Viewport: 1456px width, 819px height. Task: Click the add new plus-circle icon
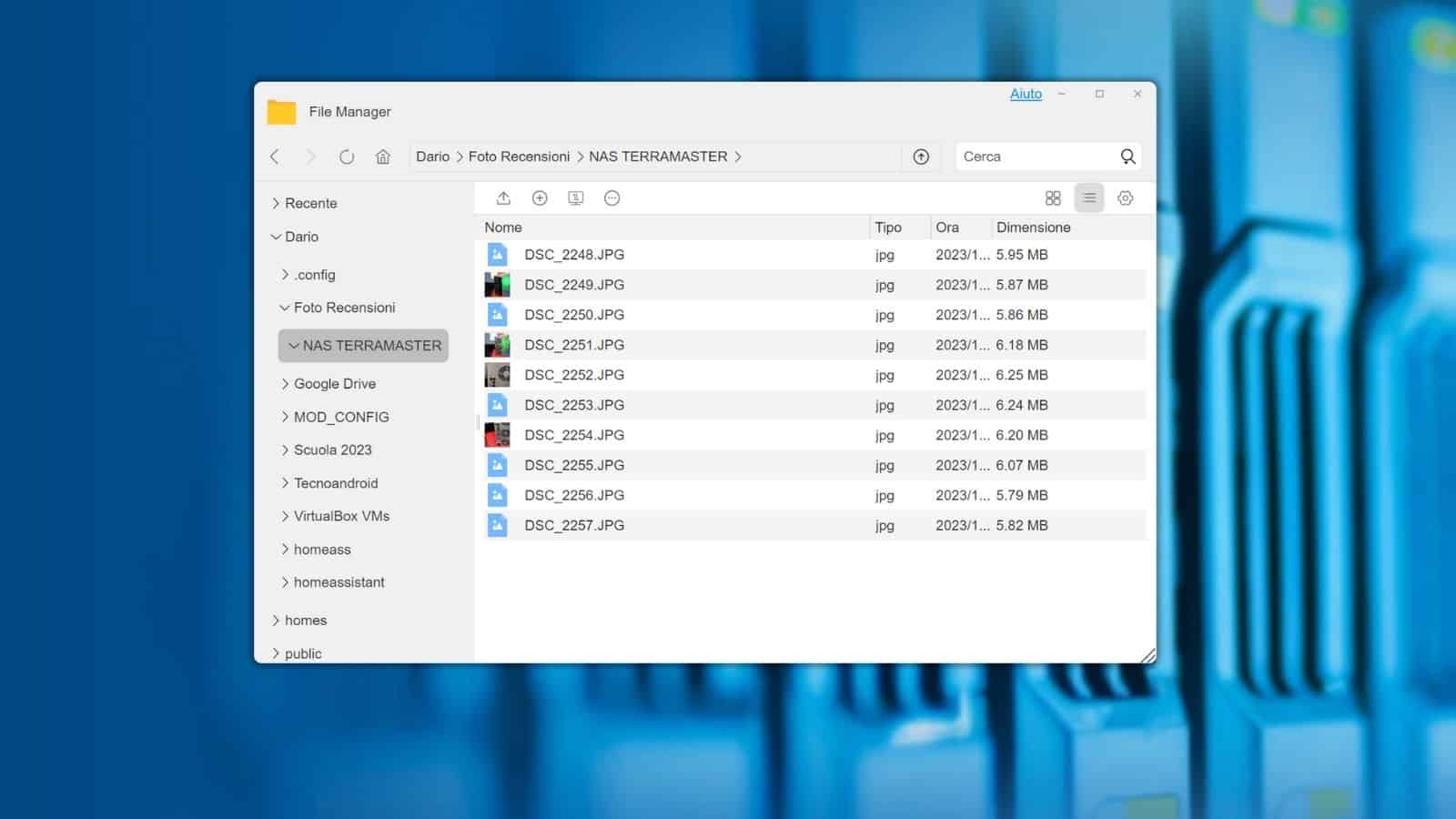[x=540, y=198]
